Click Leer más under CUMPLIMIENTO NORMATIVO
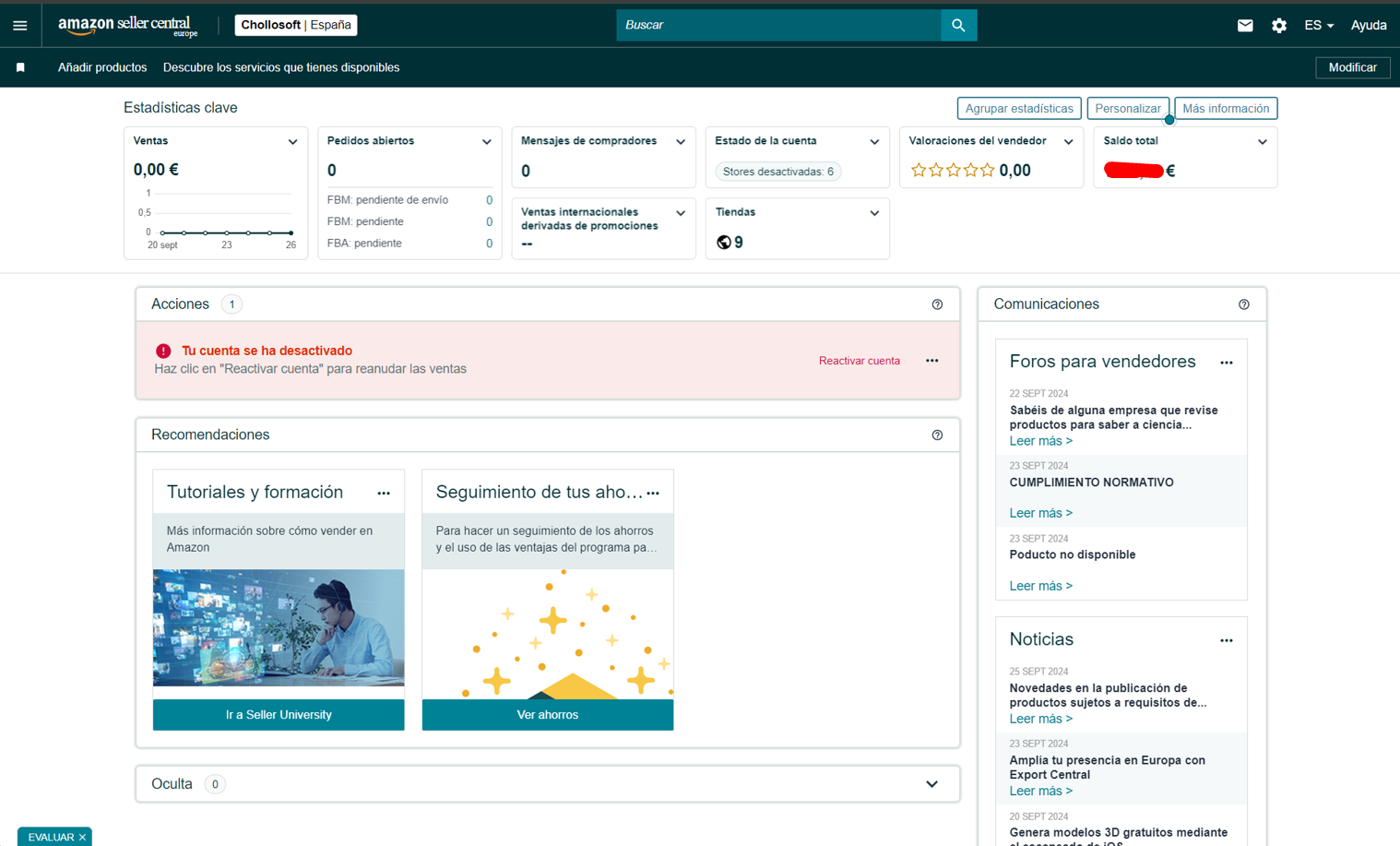 click(1040, 513)
